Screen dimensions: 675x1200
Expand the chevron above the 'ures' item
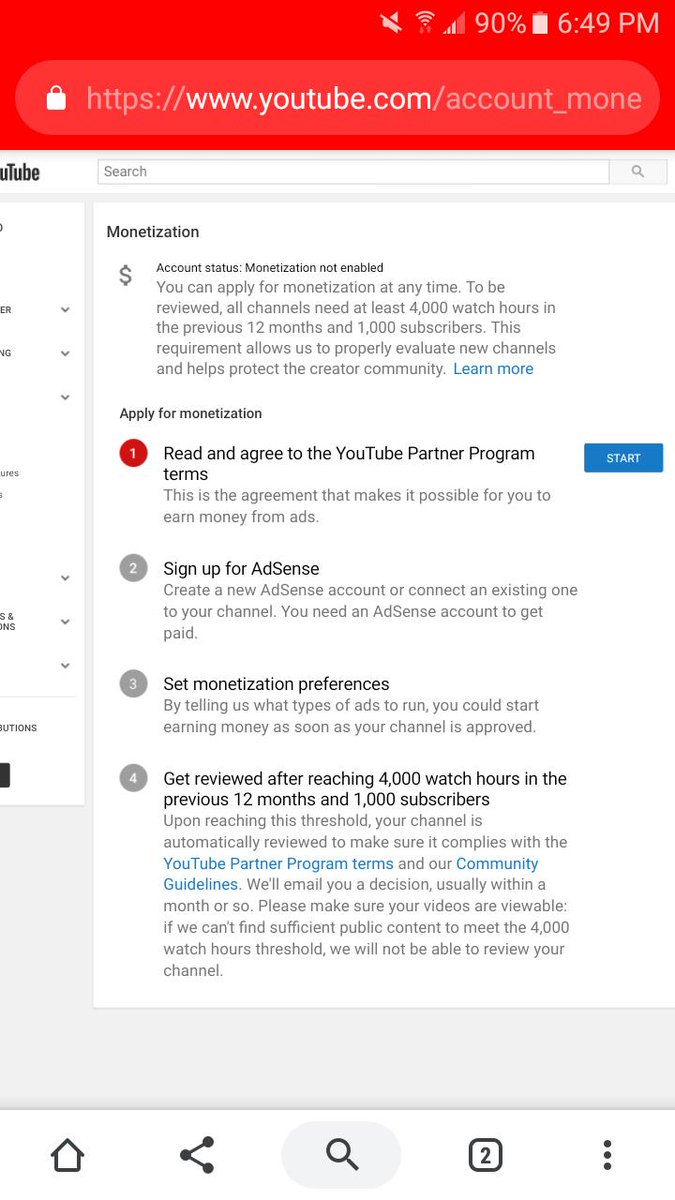pos(65,397)
